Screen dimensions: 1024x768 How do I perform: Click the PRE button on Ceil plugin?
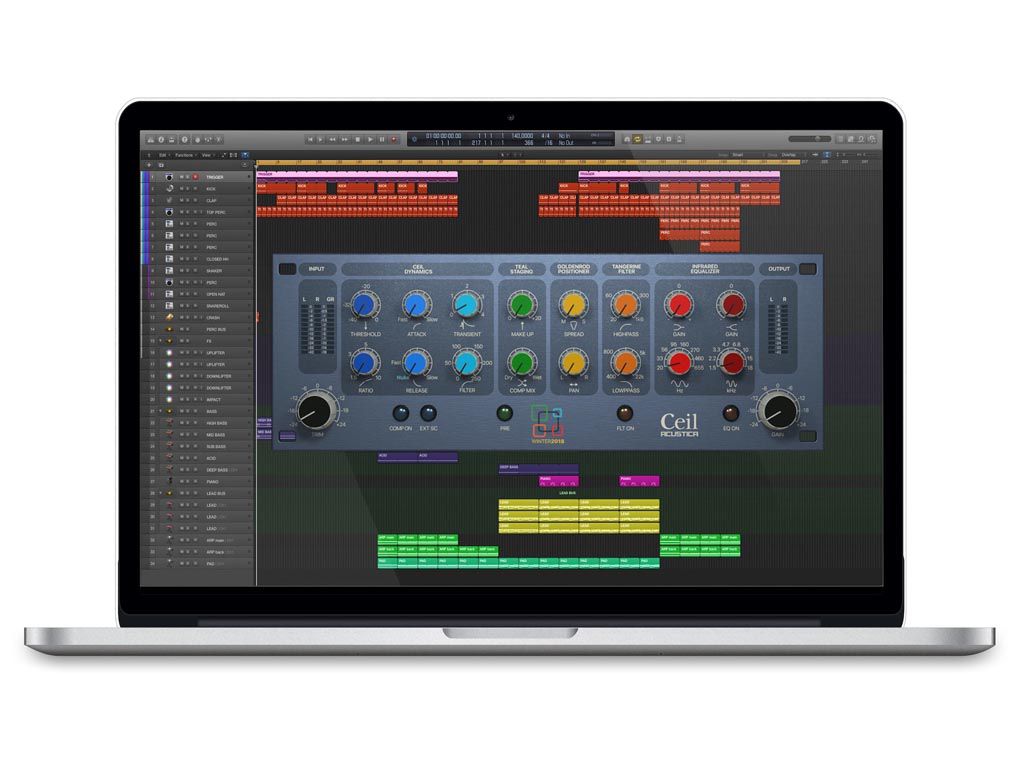(505, 413)
